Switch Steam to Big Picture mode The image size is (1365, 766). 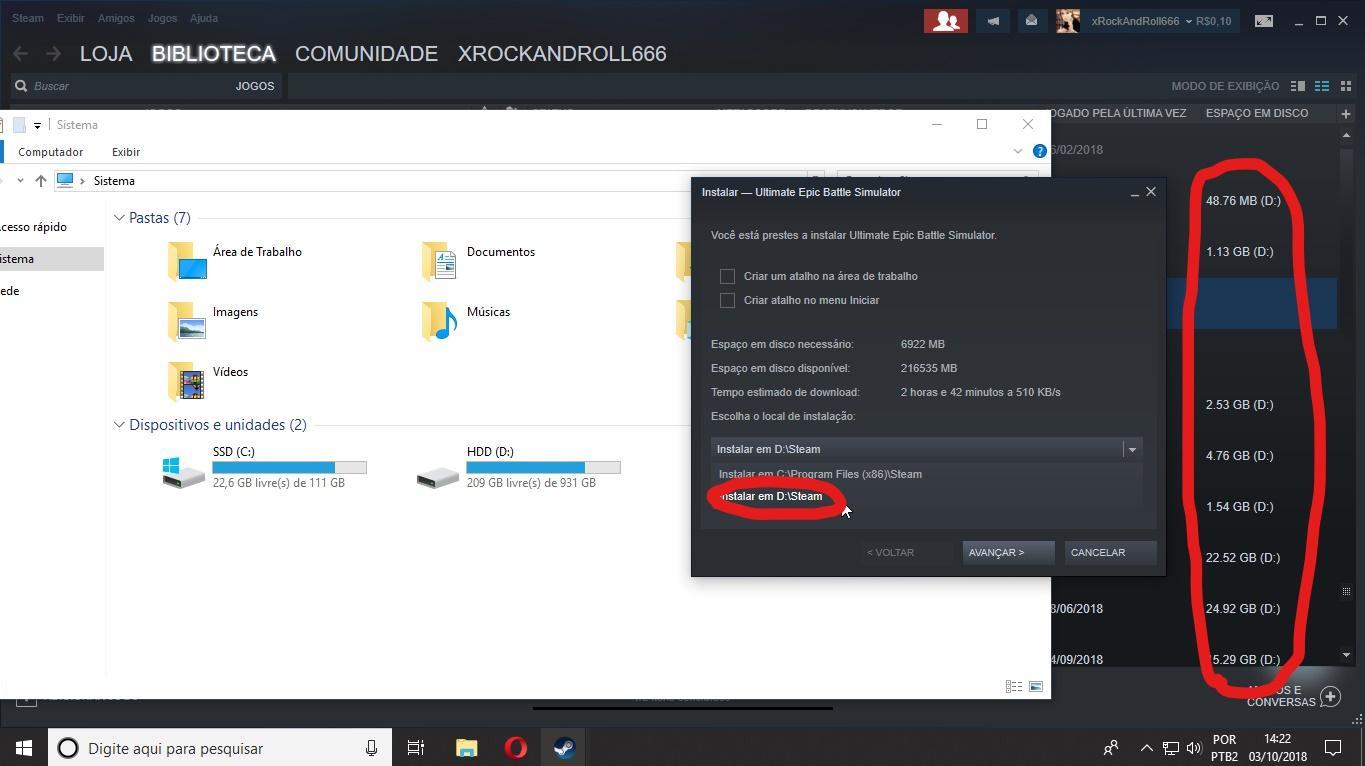1264,21
